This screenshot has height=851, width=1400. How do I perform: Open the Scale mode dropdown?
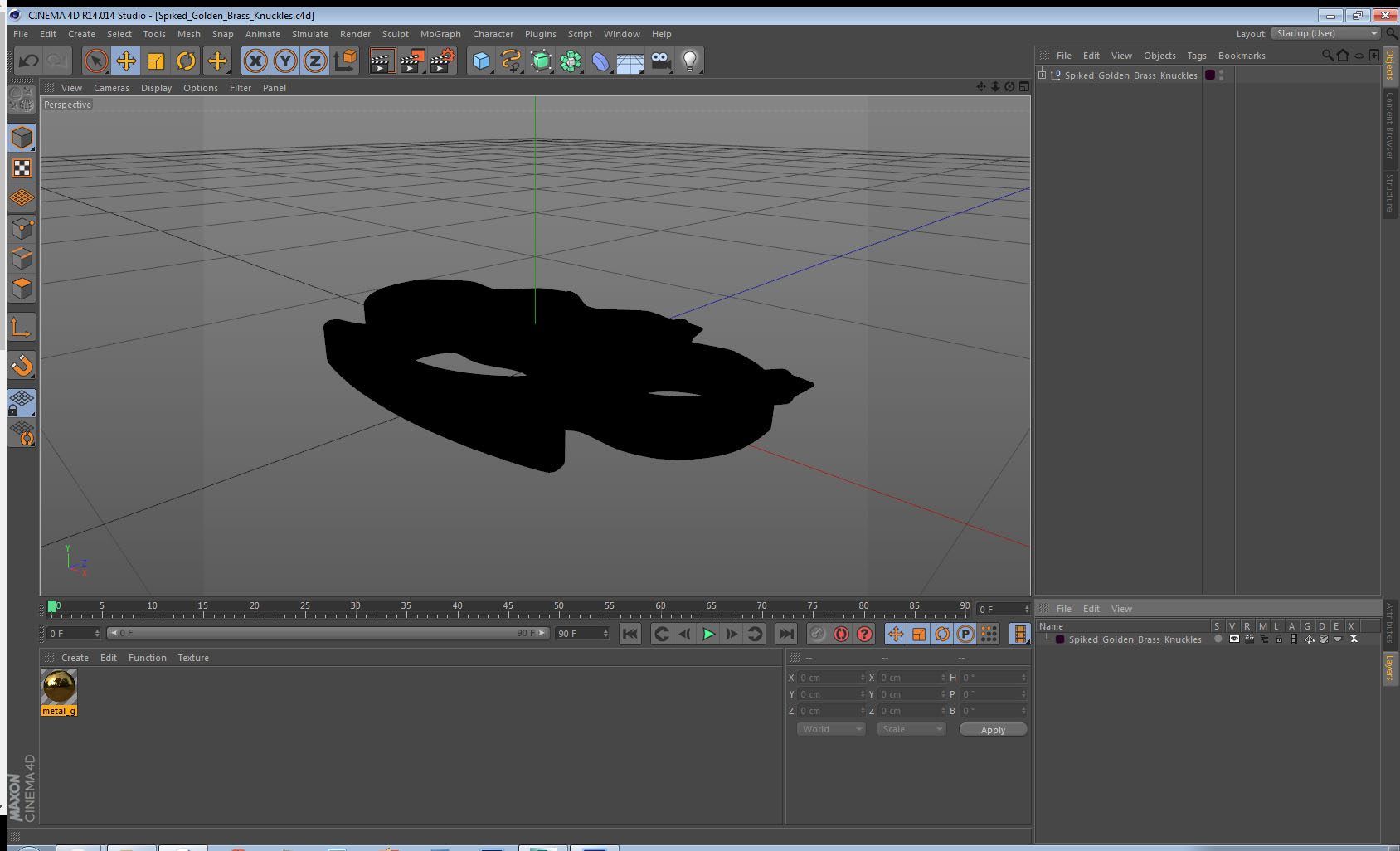[911, 729]
